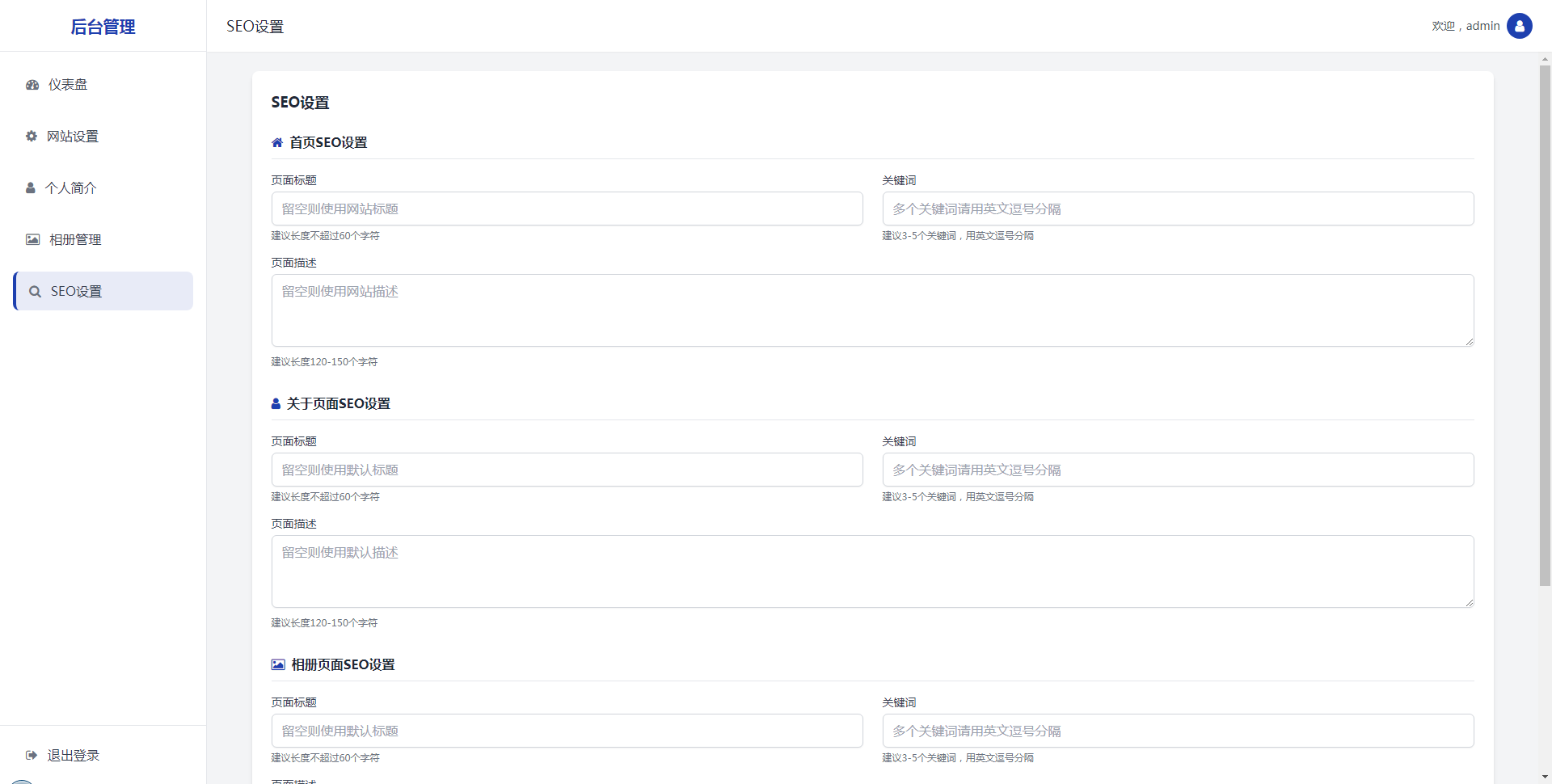Viewport: 1552px width, 784px height.
Task: Click the About page 页面标题 input
Action: (567, 470)
